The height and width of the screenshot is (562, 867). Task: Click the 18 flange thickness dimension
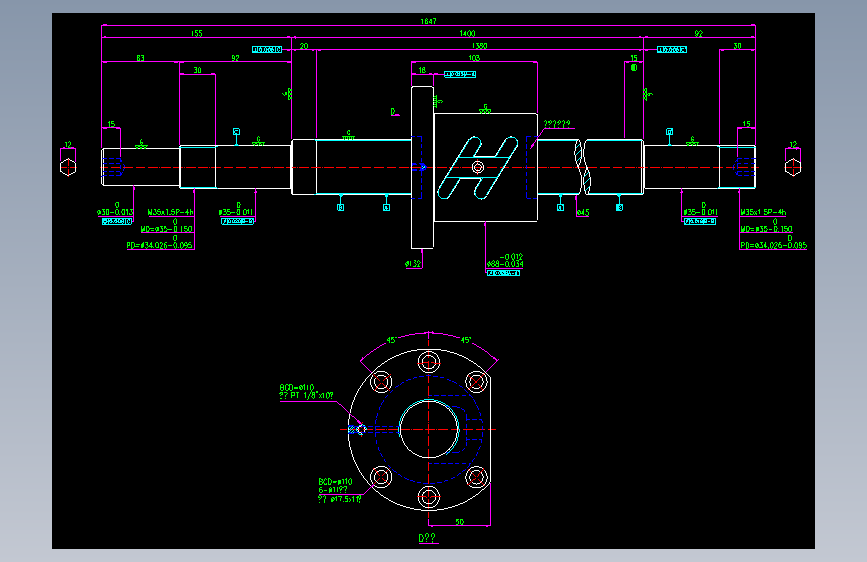[x=422, y=70]
